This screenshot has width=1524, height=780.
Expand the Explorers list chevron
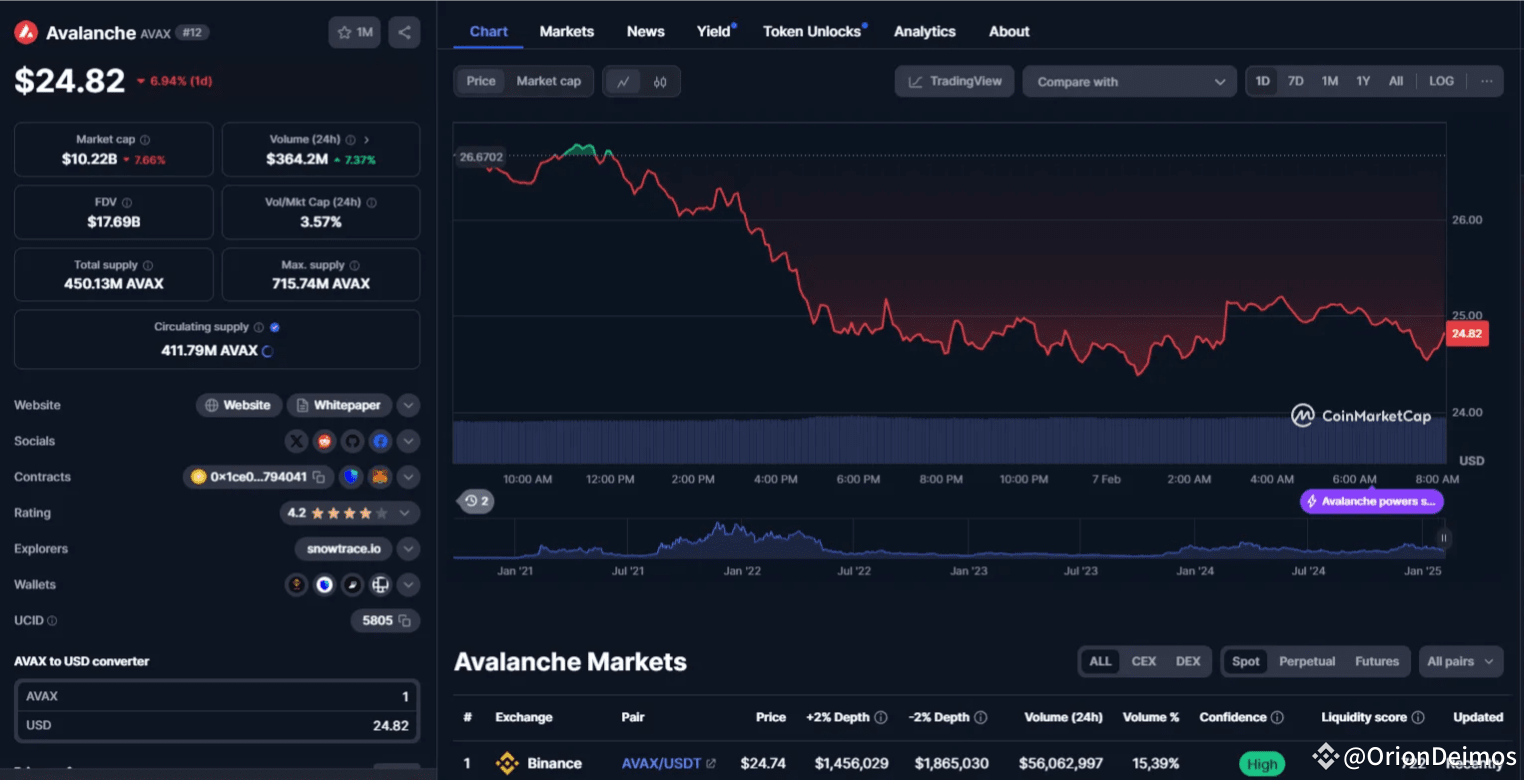(x=408, y=548)
